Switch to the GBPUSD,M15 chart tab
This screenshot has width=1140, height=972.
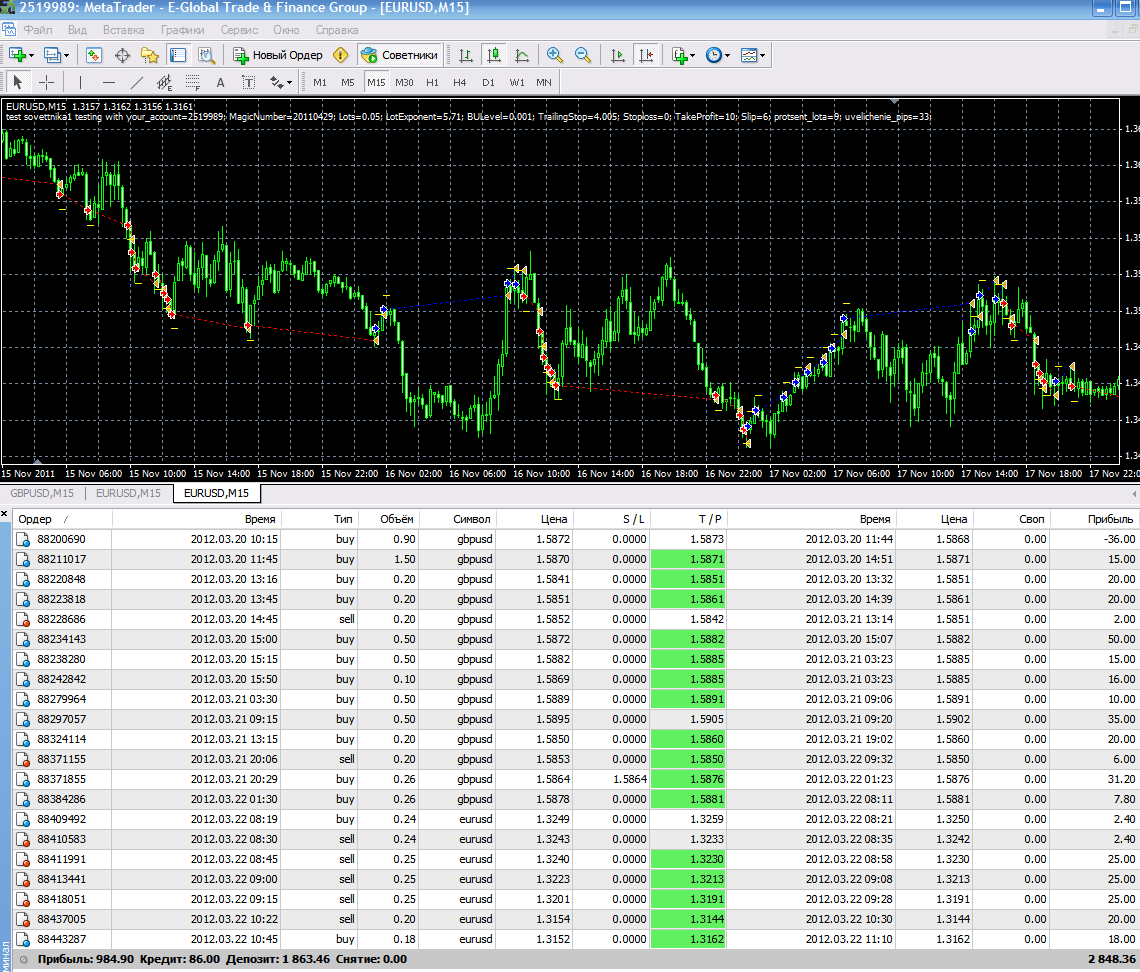pyautogui.click(x=42, y=493)
